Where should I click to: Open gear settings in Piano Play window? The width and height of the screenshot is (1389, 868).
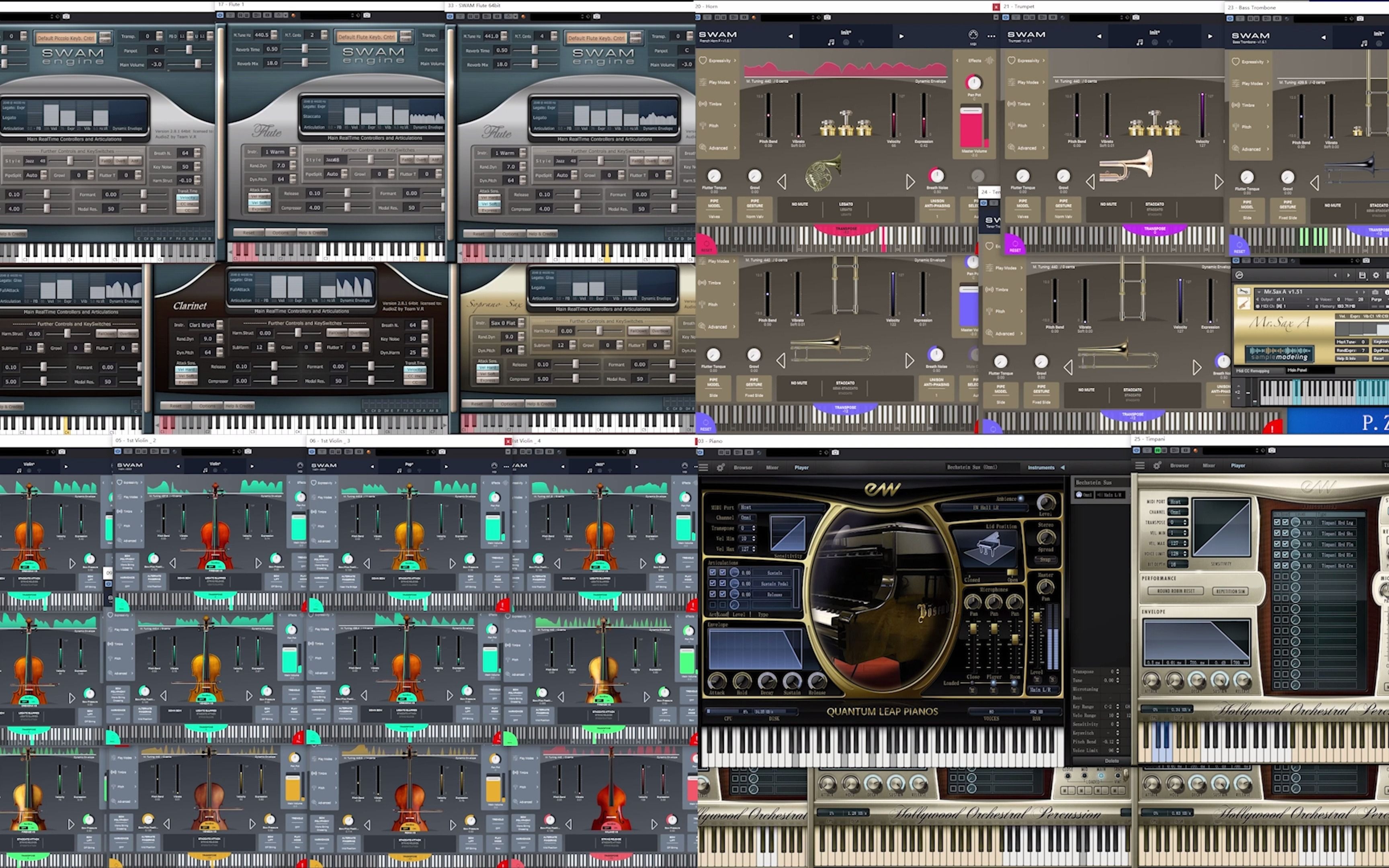(720, 467)
